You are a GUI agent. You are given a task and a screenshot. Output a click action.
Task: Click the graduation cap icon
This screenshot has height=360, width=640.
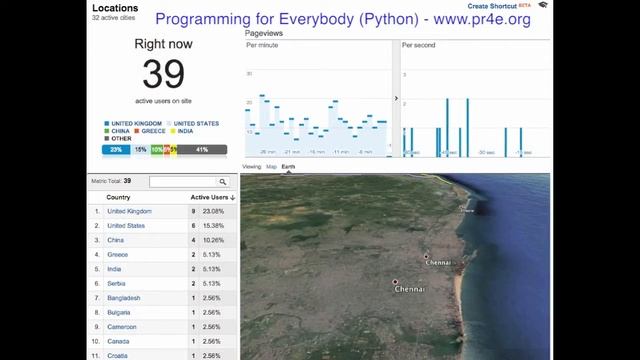coord(542,5)
